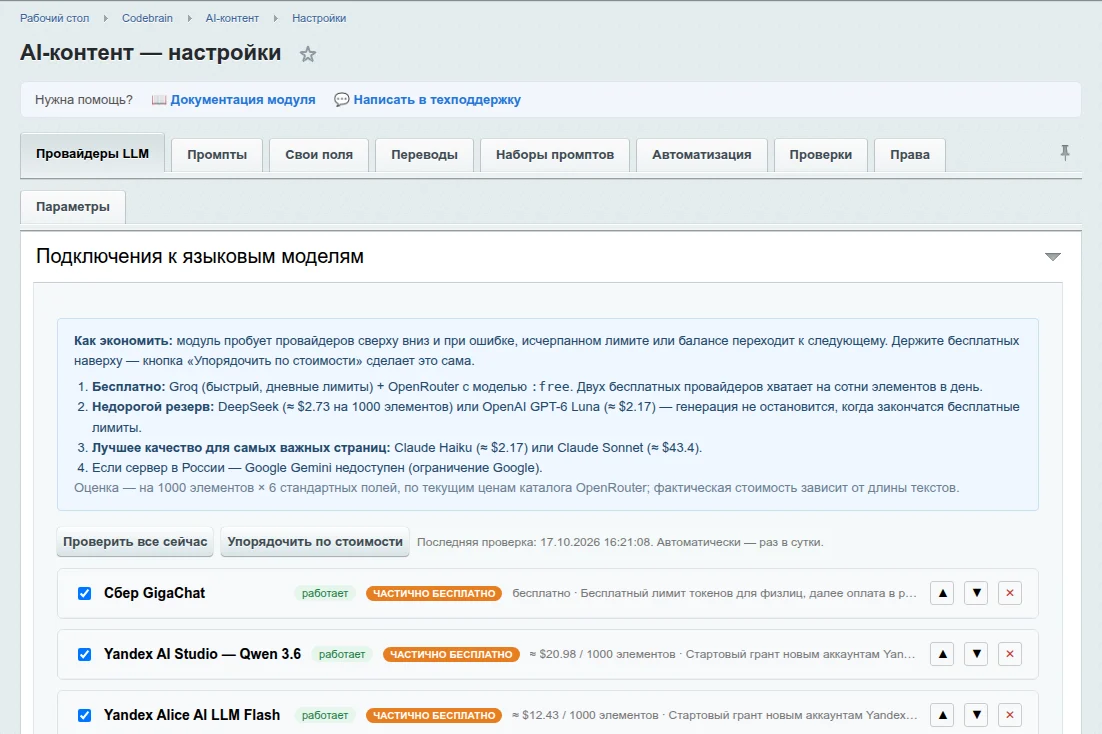The image size is (1102, 734).
Task: Delete the Сбер GigaChat provider
Action: [1010, 593]
